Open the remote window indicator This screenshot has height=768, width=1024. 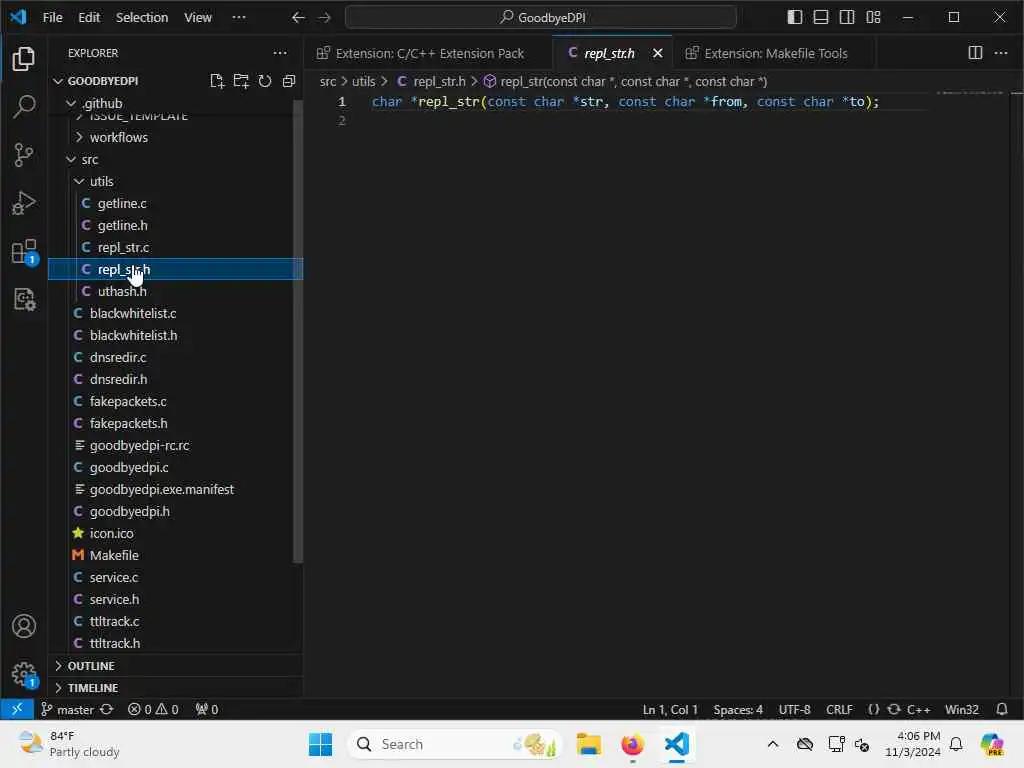(17, 709)
